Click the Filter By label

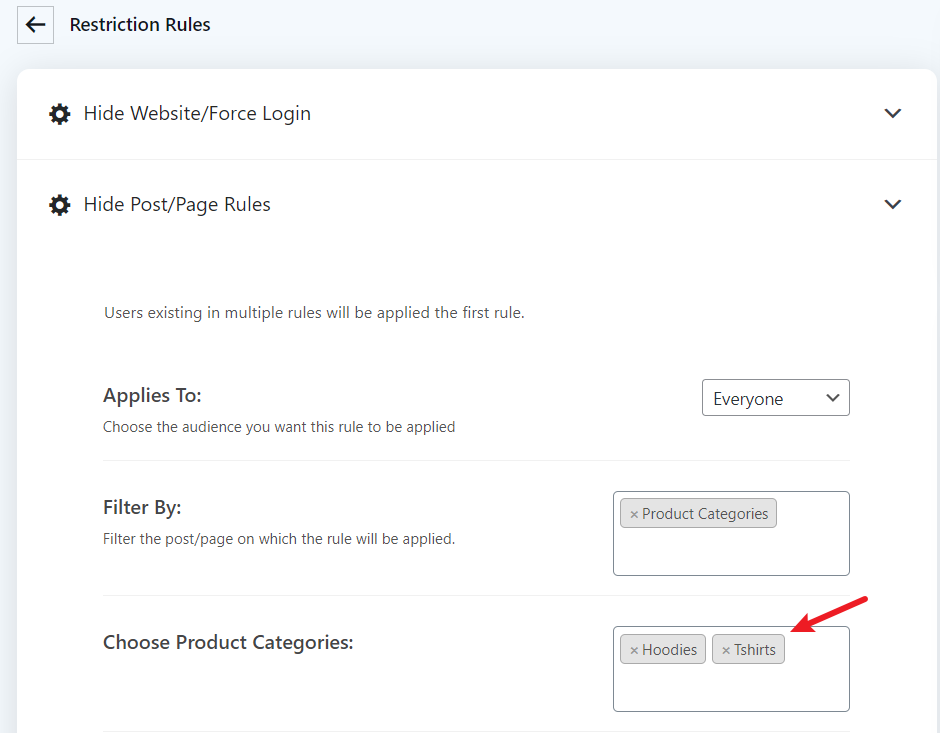click(x=142, y=508)
